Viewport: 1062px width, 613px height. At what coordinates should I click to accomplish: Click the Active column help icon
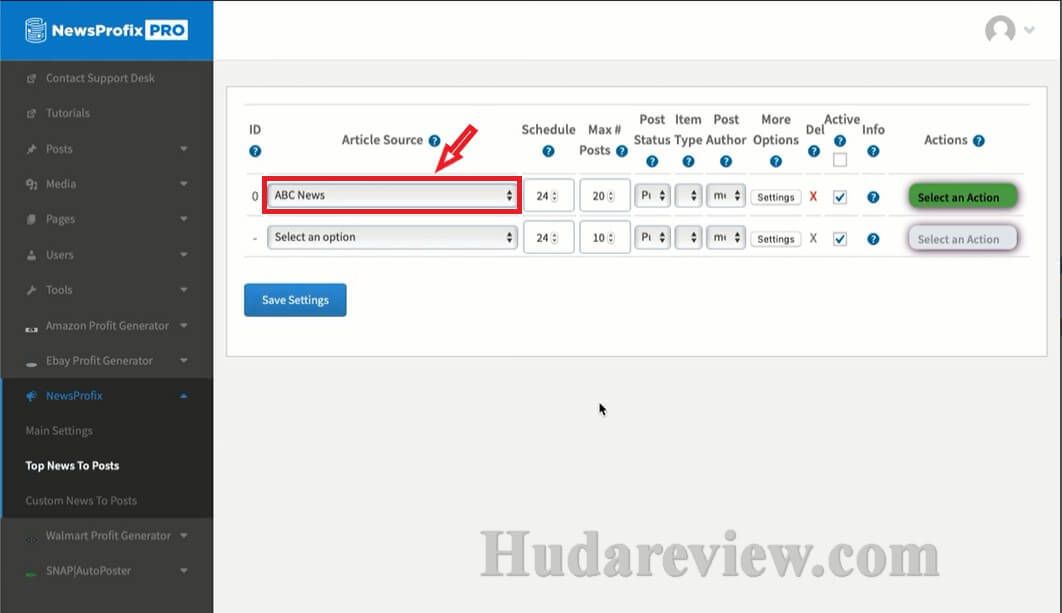point(839,141)
